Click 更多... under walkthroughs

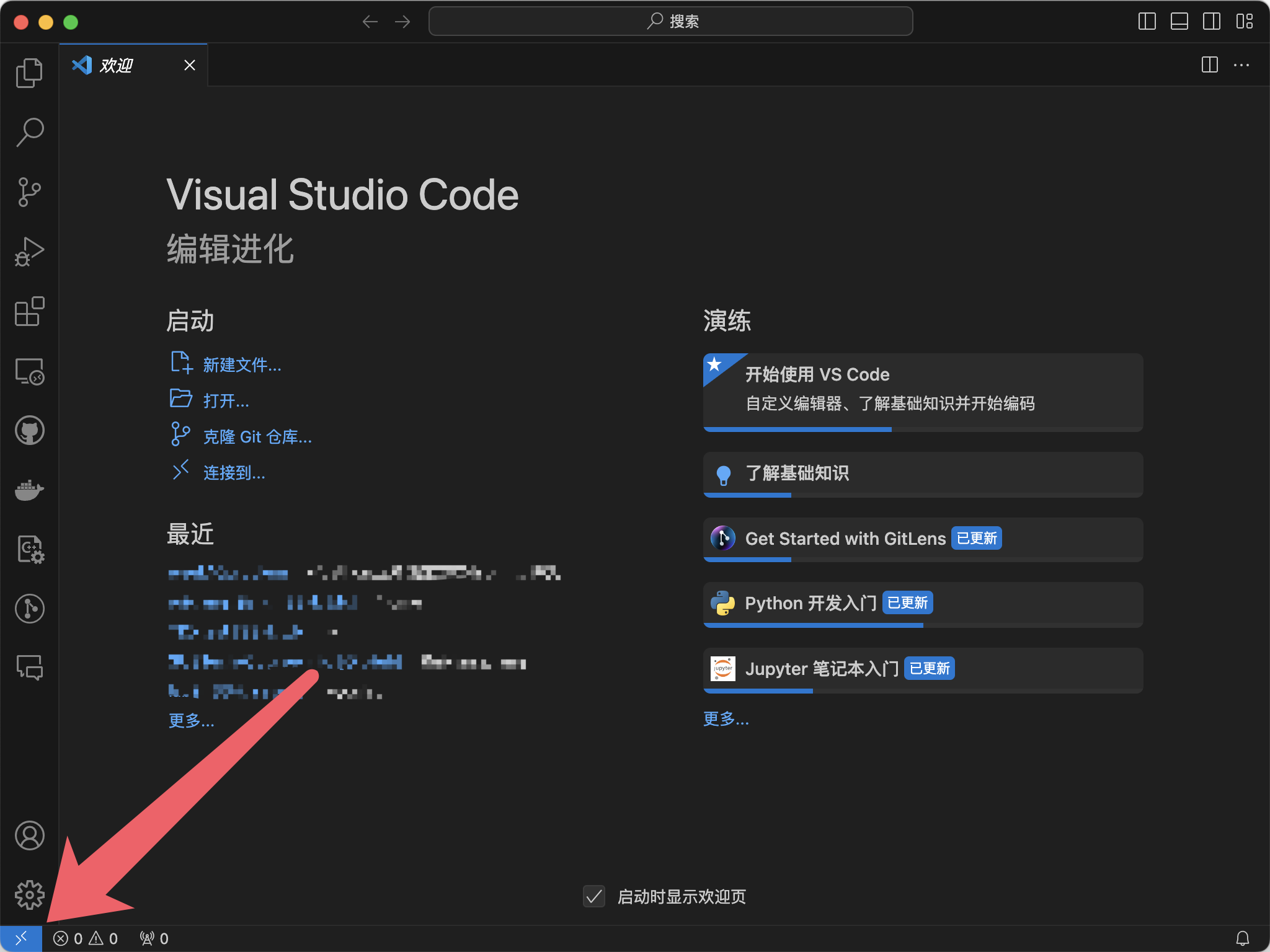tap(726, 719)
